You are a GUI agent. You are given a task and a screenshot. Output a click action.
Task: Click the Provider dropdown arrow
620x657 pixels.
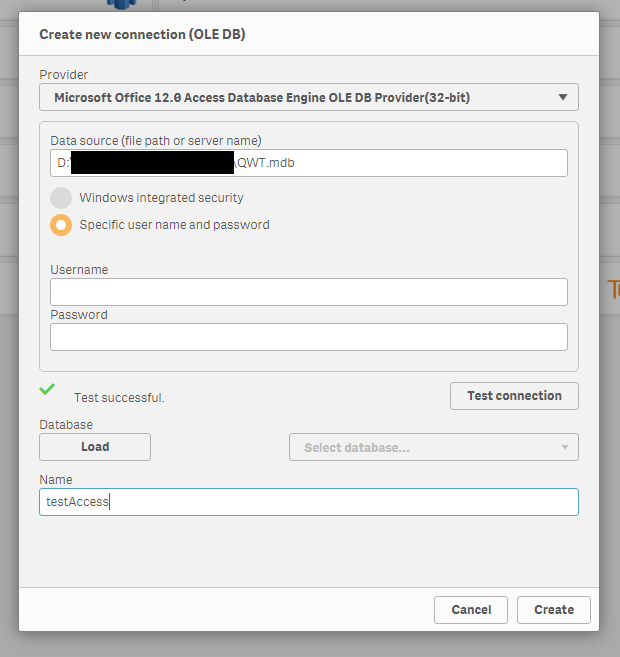coord(563,97)
